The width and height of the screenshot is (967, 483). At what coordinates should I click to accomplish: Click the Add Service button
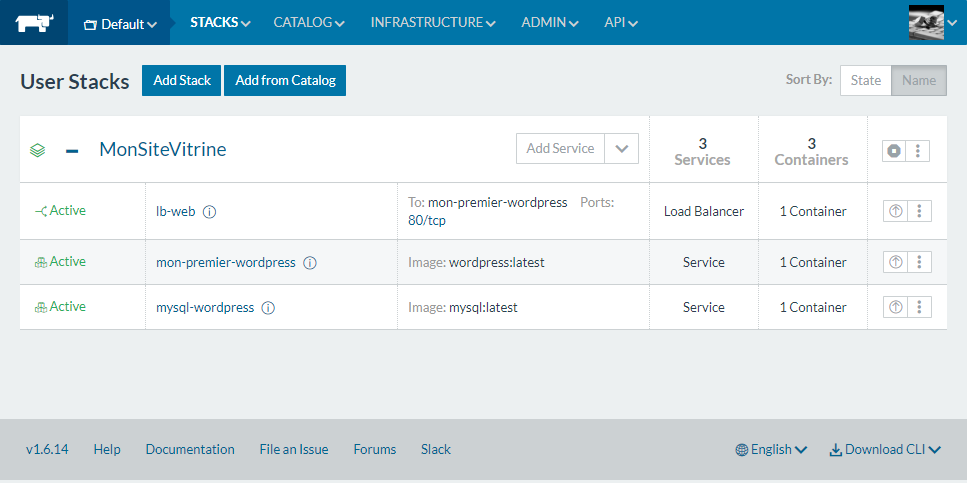[x=560, y=149]
